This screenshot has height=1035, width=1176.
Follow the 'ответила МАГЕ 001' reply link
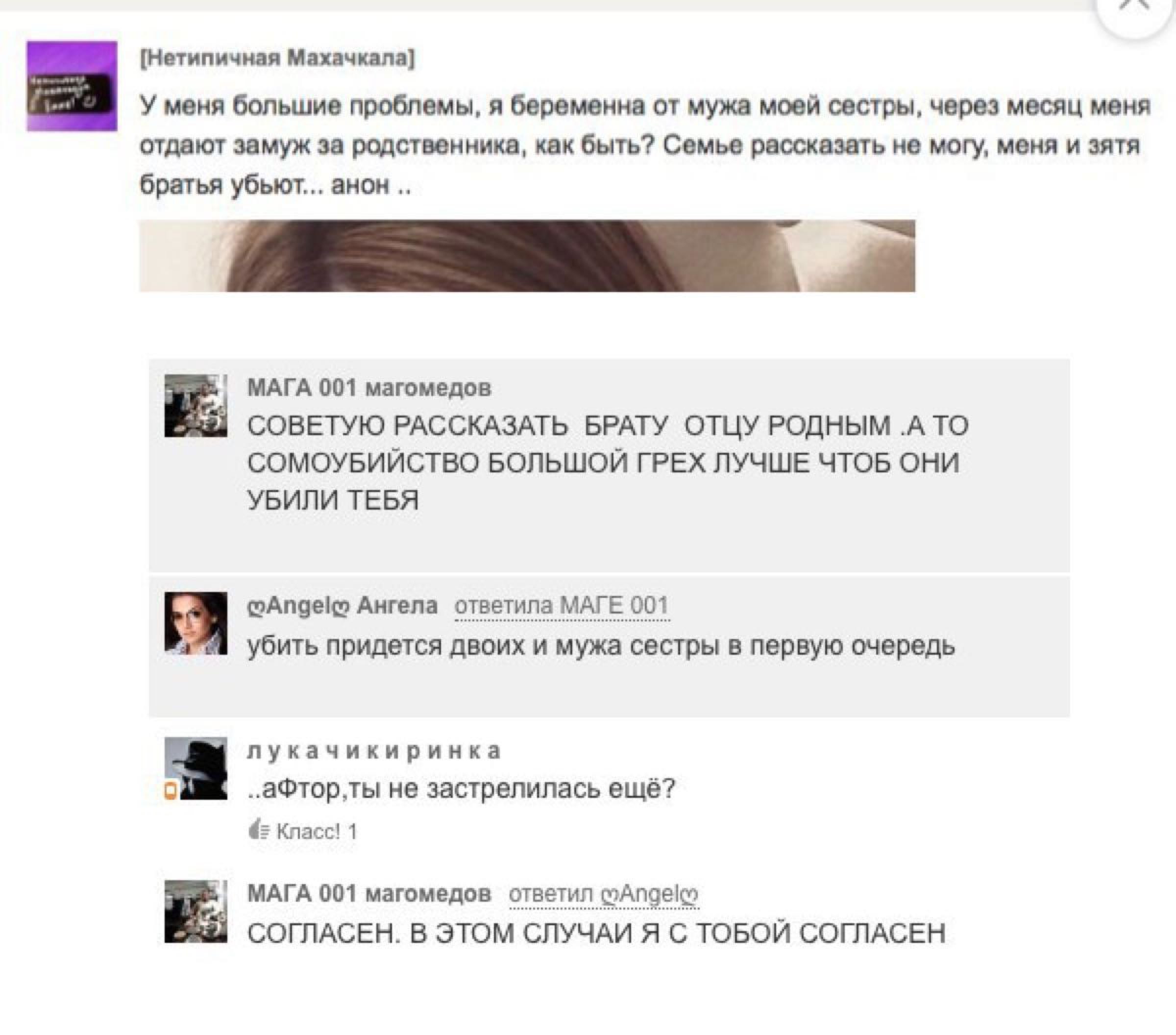click(x=562, y=606)
